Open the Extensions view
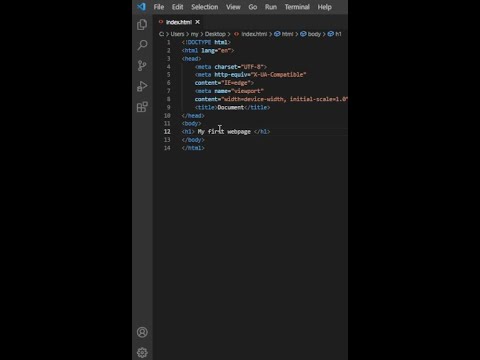The image size is (480, 360). pyautogui.click(x=142, y=107)
